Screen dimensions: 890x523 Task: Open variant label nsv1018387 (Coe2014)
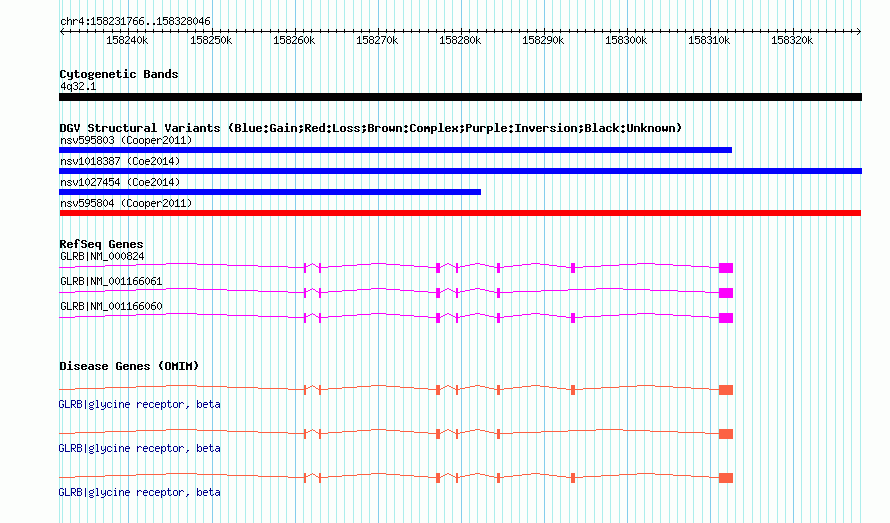tap(120, 161)
